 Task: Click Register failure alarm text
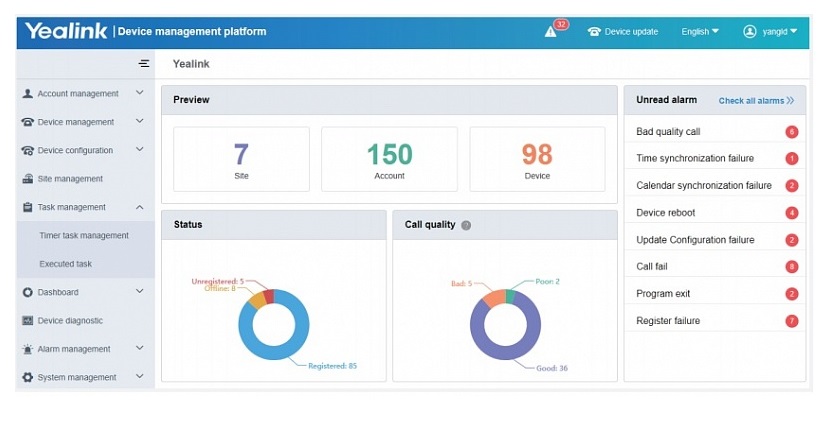pyautogui.click(x=668, y=321)
